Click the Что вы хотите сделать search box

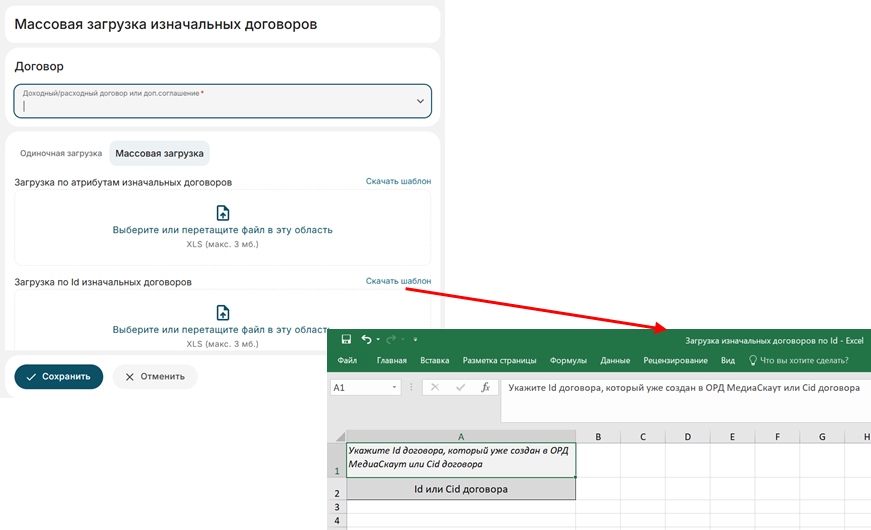tap(804, 360)
